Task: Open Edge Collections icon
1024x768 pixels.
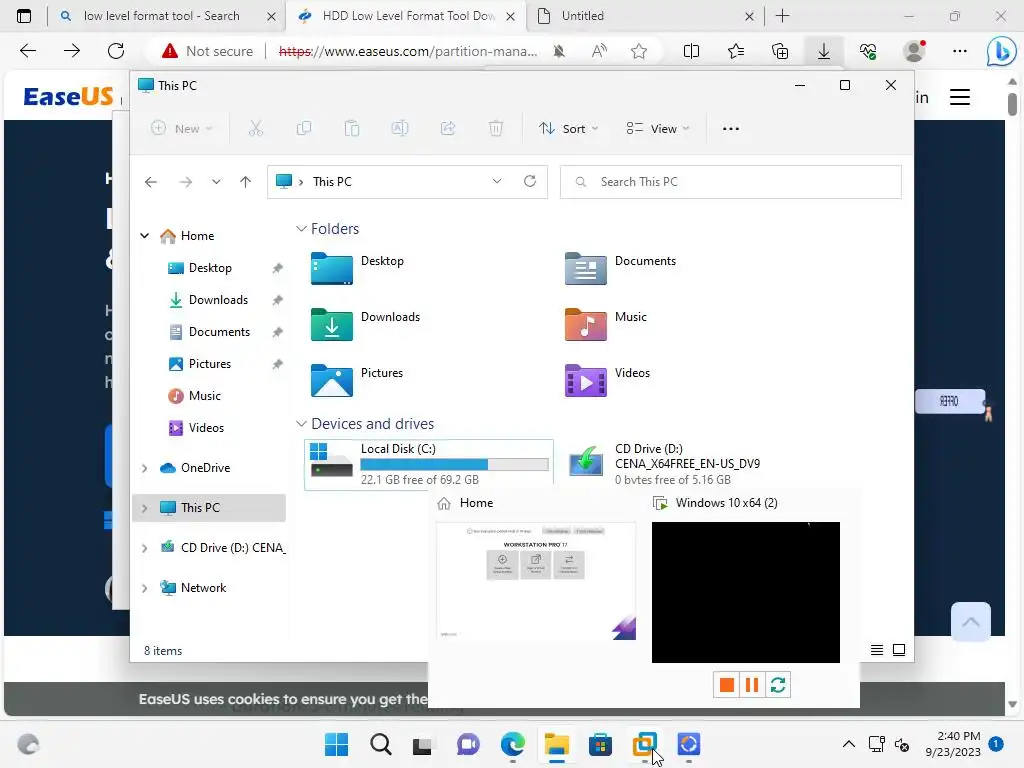Action: [780, 51]
